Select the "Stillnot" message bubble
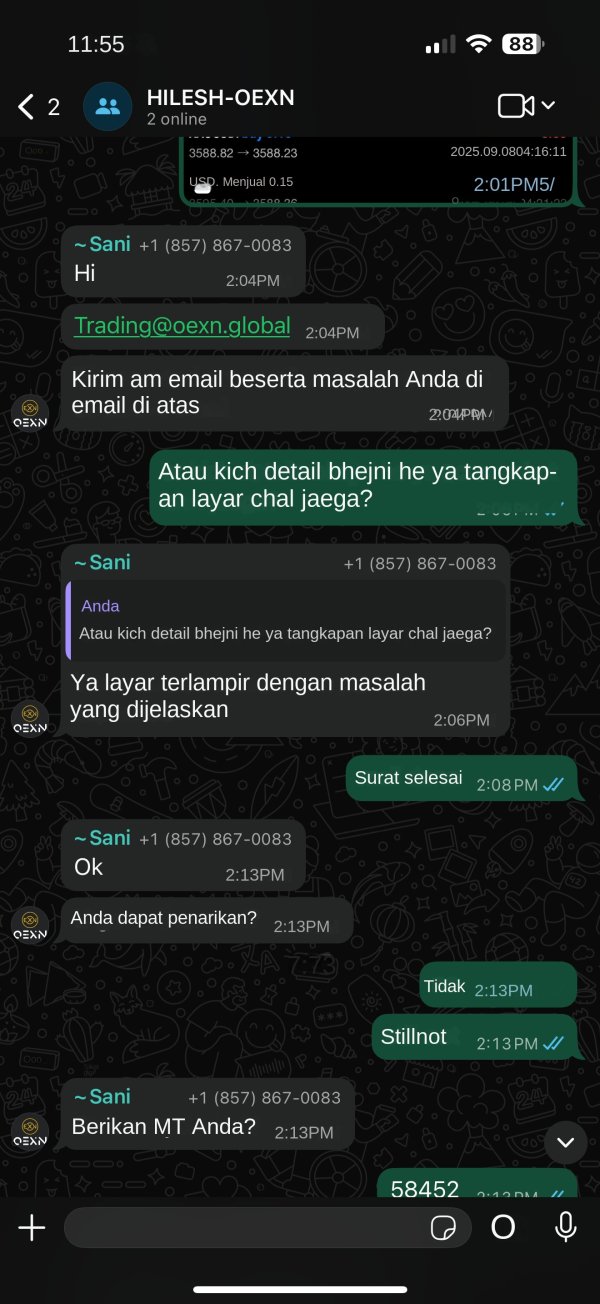The image size is (600, 1304). pos(474,1039)
